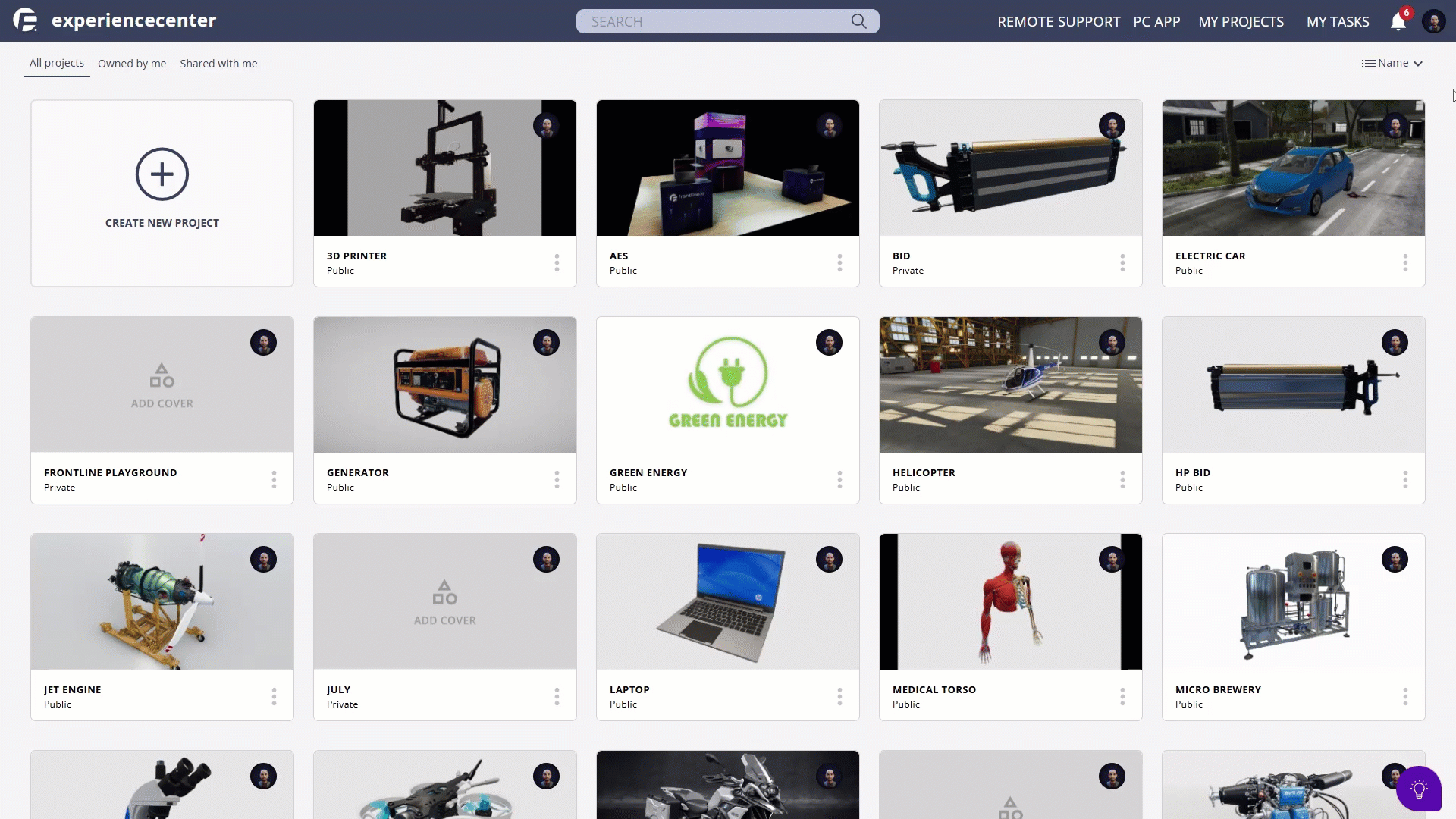Open the Helicopter project title
Viewport: 1456px width, 819px height.
[x=924, y=473]
